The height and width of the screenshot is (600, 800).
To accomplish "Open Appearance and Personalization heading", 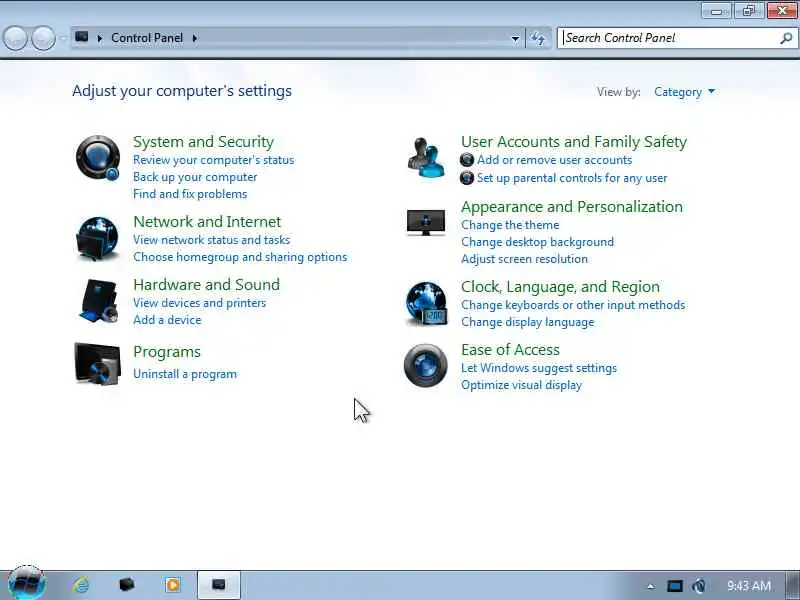I will 571,207.
